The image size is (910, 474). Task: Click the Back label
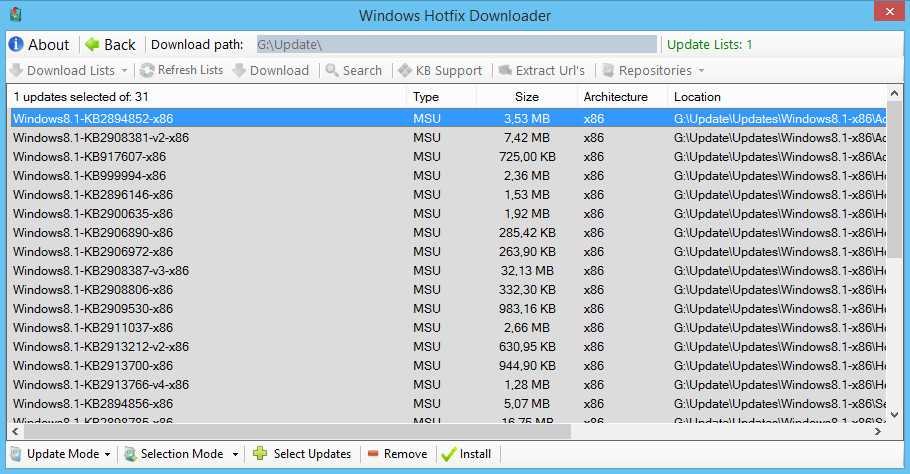pyautogui.click(x=120, y=45)
